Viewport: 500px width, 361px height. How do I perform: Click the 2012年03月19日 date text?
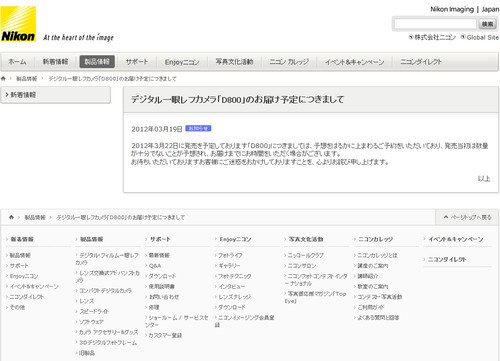pyautogui.click(x=157, y=129)
